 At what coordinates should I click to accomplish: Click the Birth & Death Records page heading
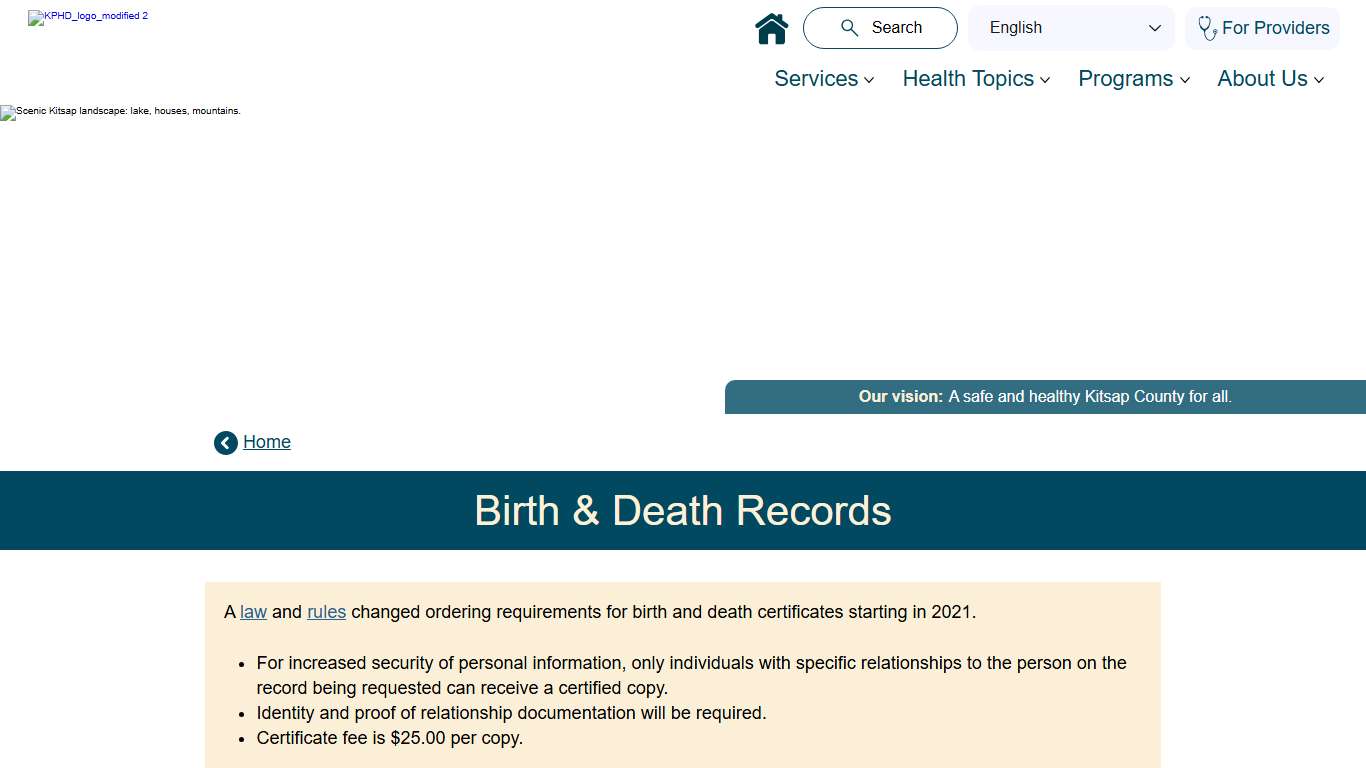coord(683,510)
